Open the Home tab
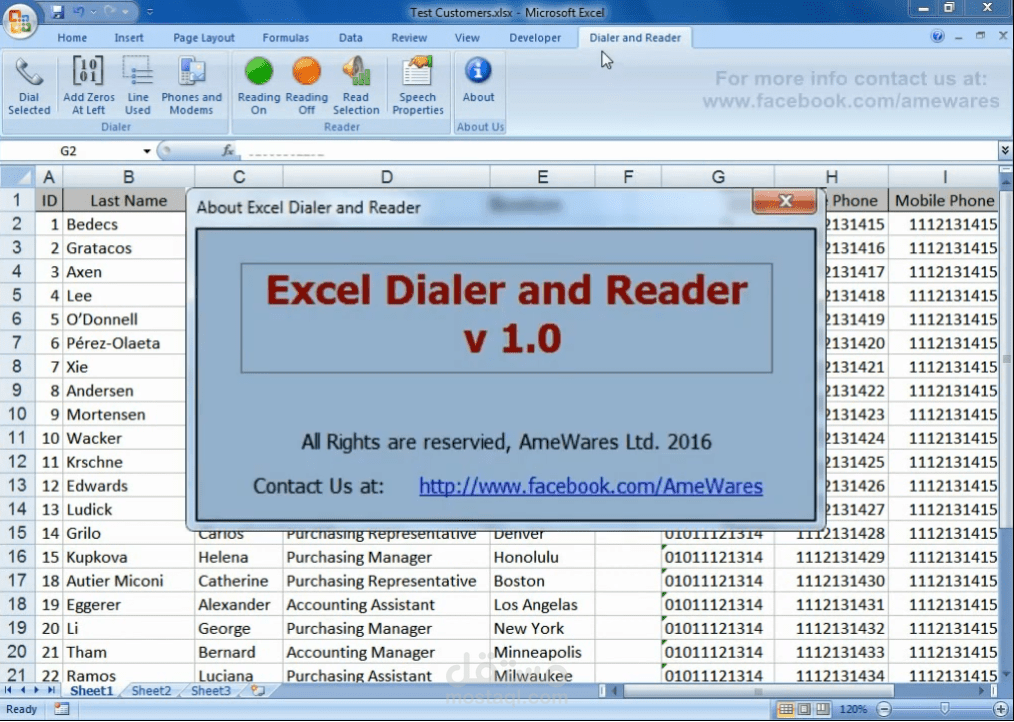This screenshot has height=722, width=1014. coord(72,38)
